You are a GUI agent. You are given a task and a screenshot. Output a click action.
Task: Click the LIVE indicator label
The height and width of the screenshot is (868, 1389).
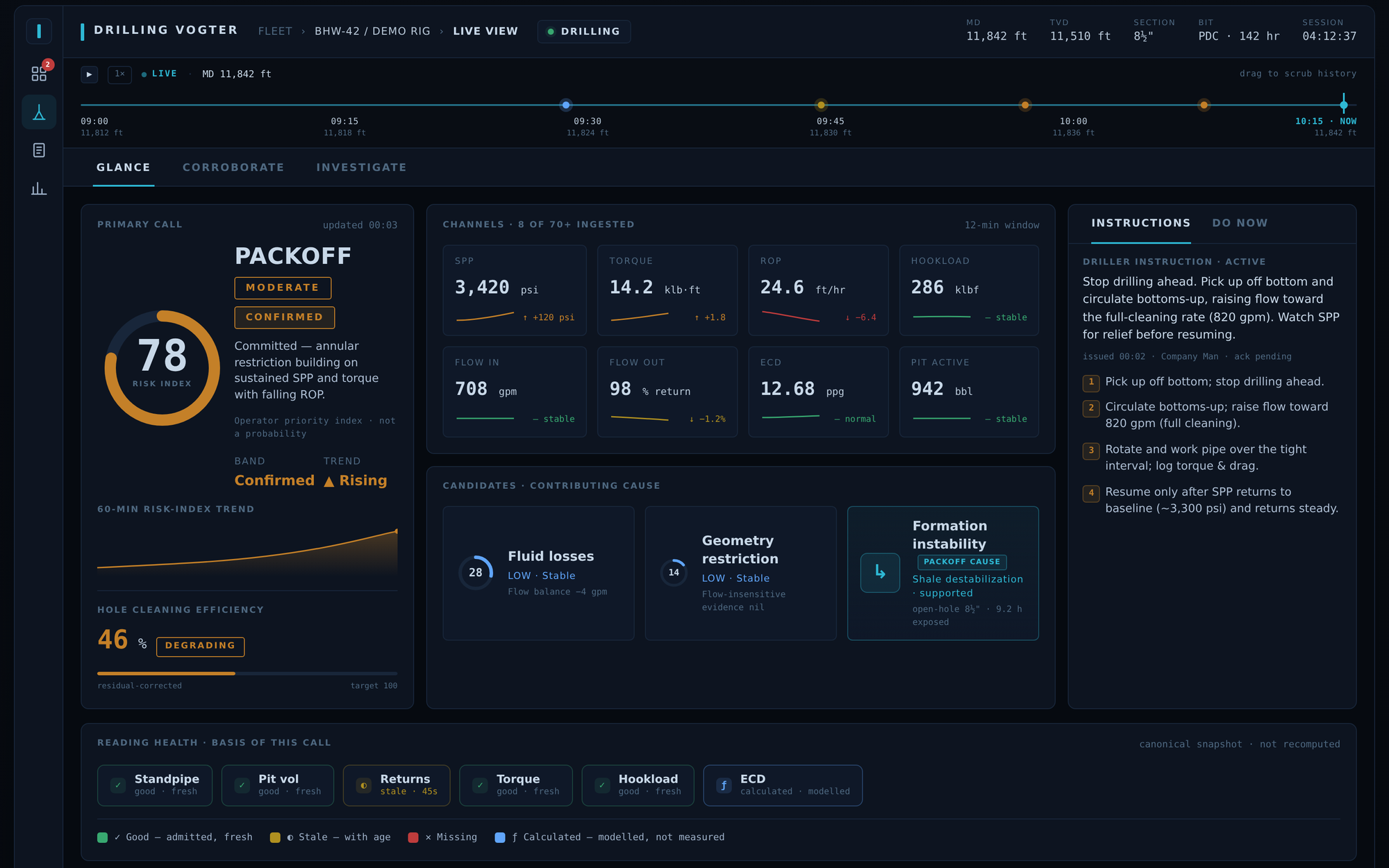[x=160, y=74]
